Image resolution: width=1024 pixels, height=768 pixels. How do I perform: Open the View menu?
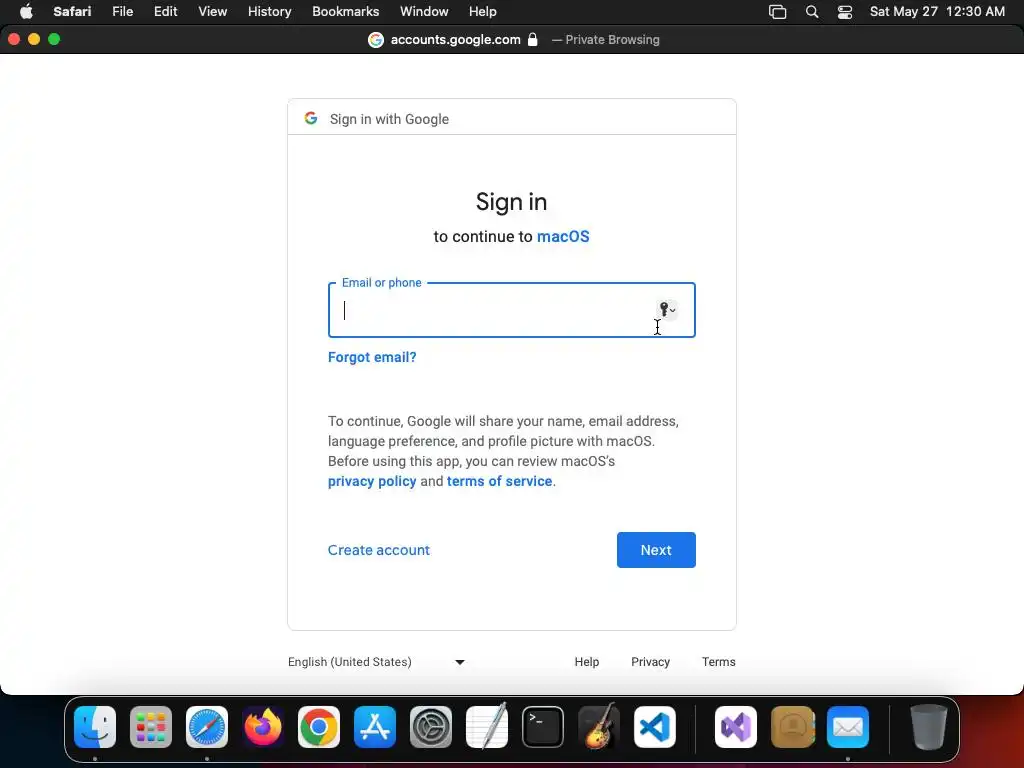[212, 12]
